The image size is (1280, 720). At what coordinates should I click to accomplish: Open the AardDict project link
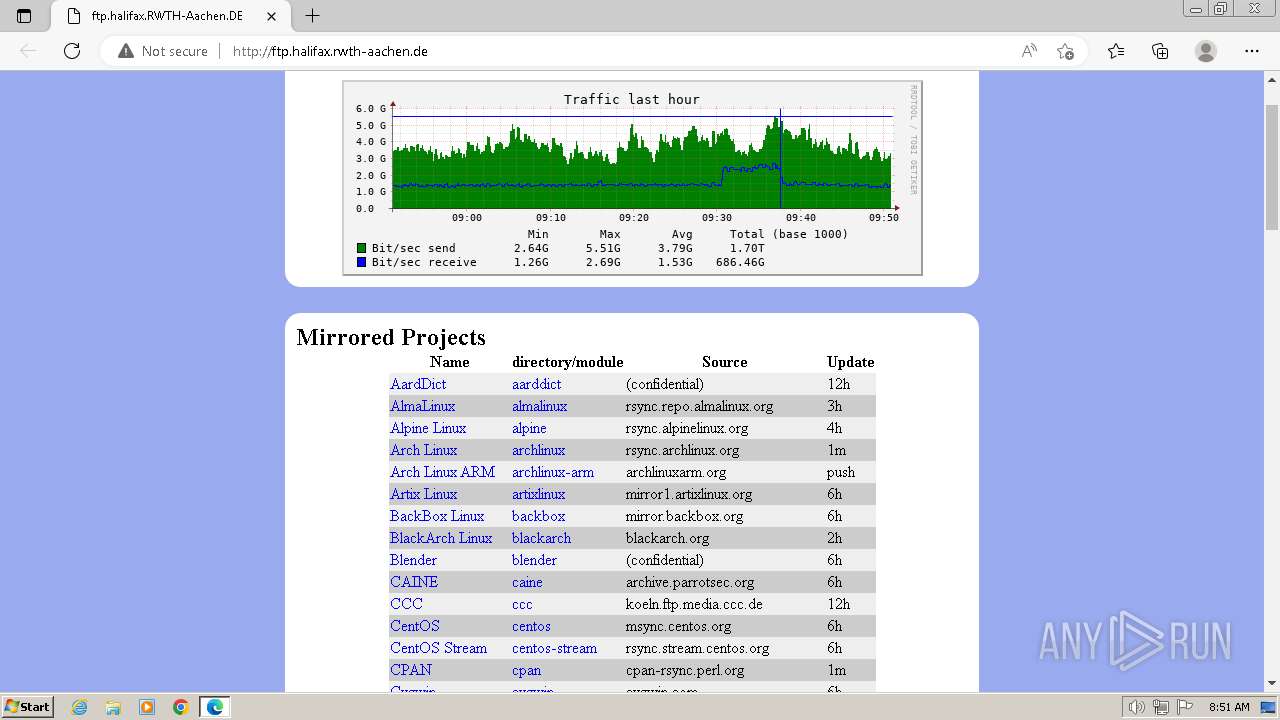point(418,384)
